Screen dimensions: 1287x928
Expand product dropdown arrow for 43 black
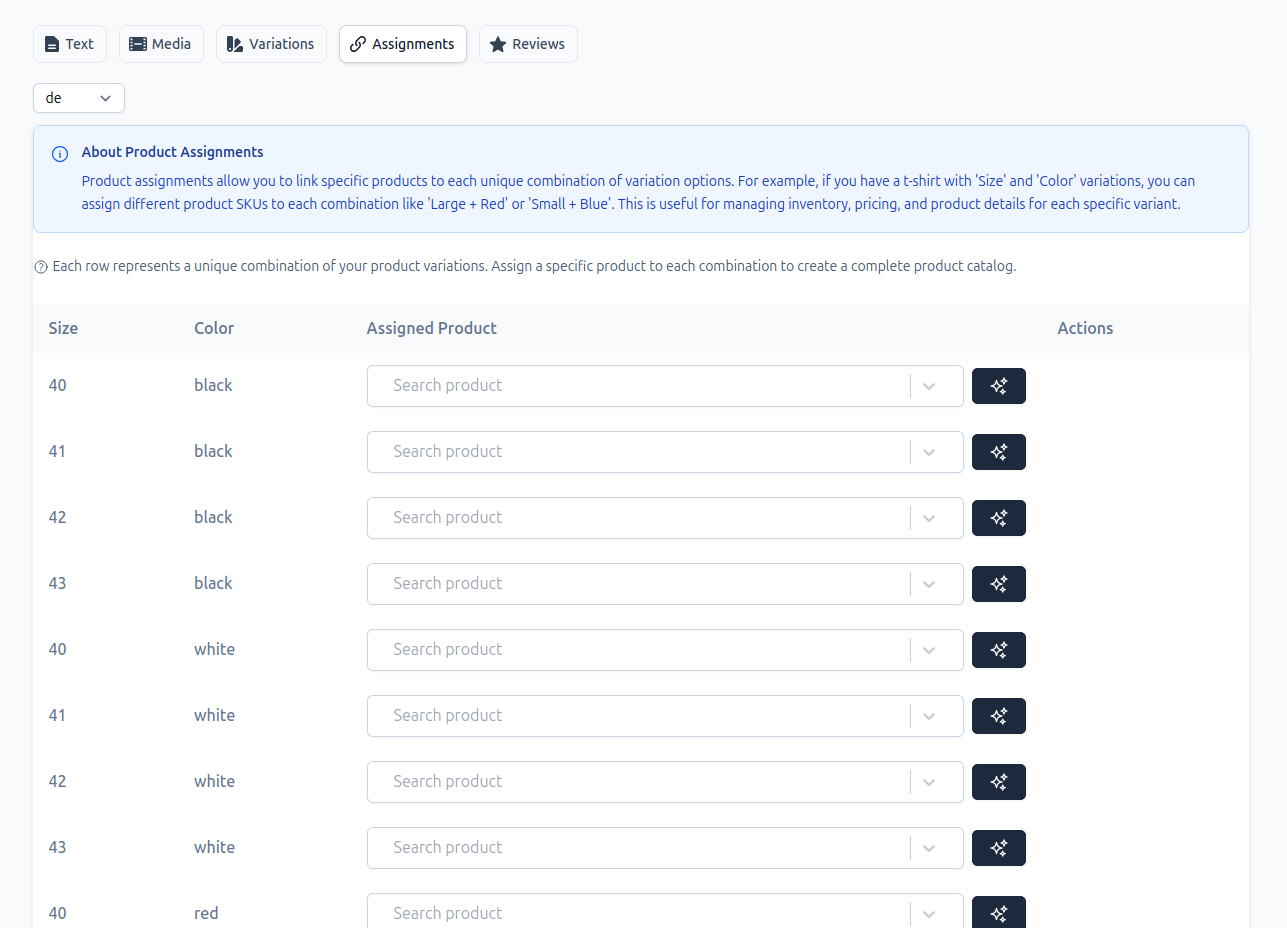[x=929, y=584]
